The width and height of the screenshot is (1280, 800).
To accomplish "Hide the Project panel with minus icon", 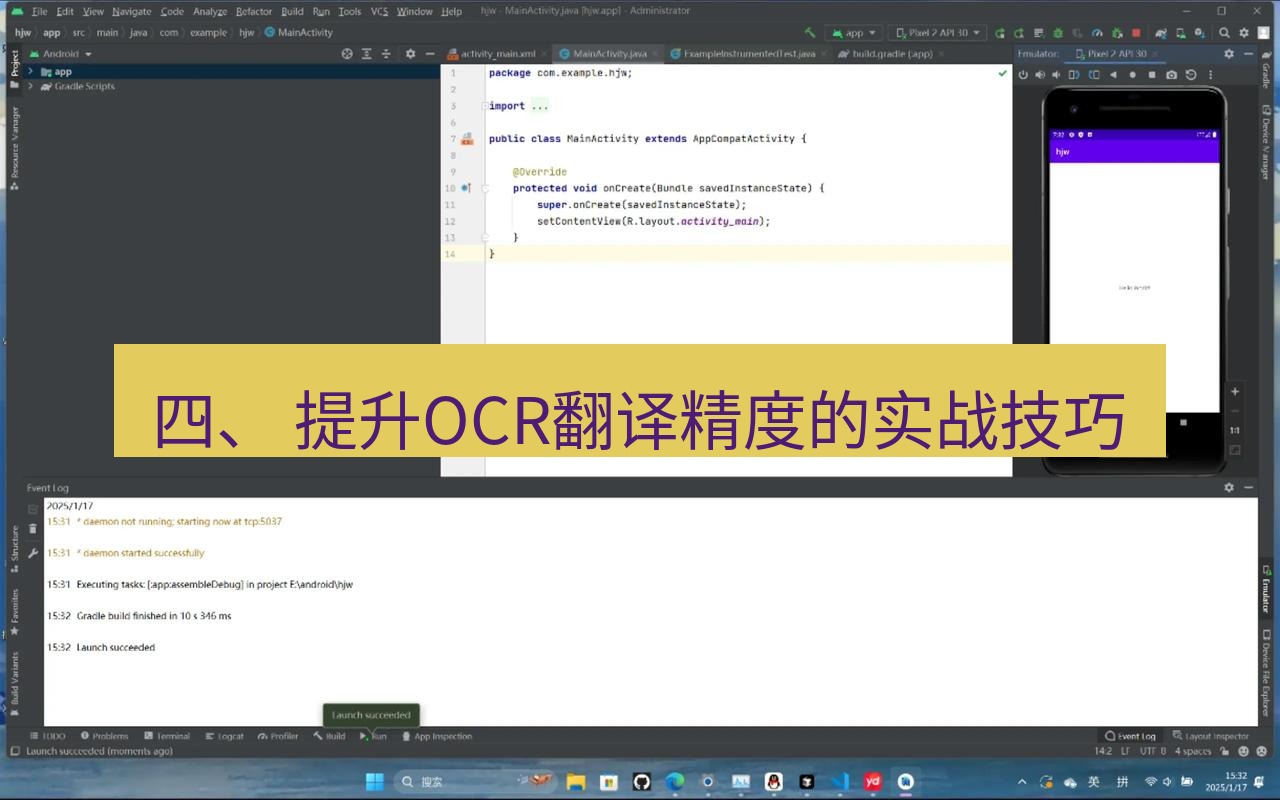I will [430, 54].
